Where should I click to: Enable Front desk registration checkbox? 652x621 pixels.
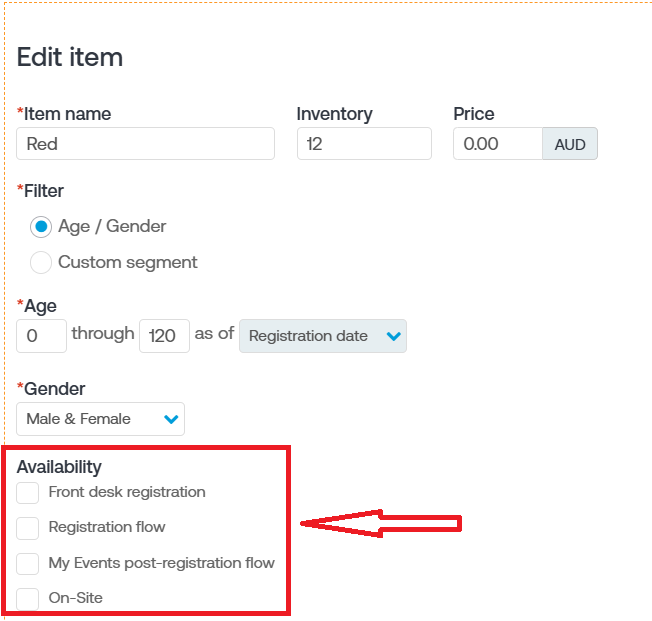tap(27, 493)
